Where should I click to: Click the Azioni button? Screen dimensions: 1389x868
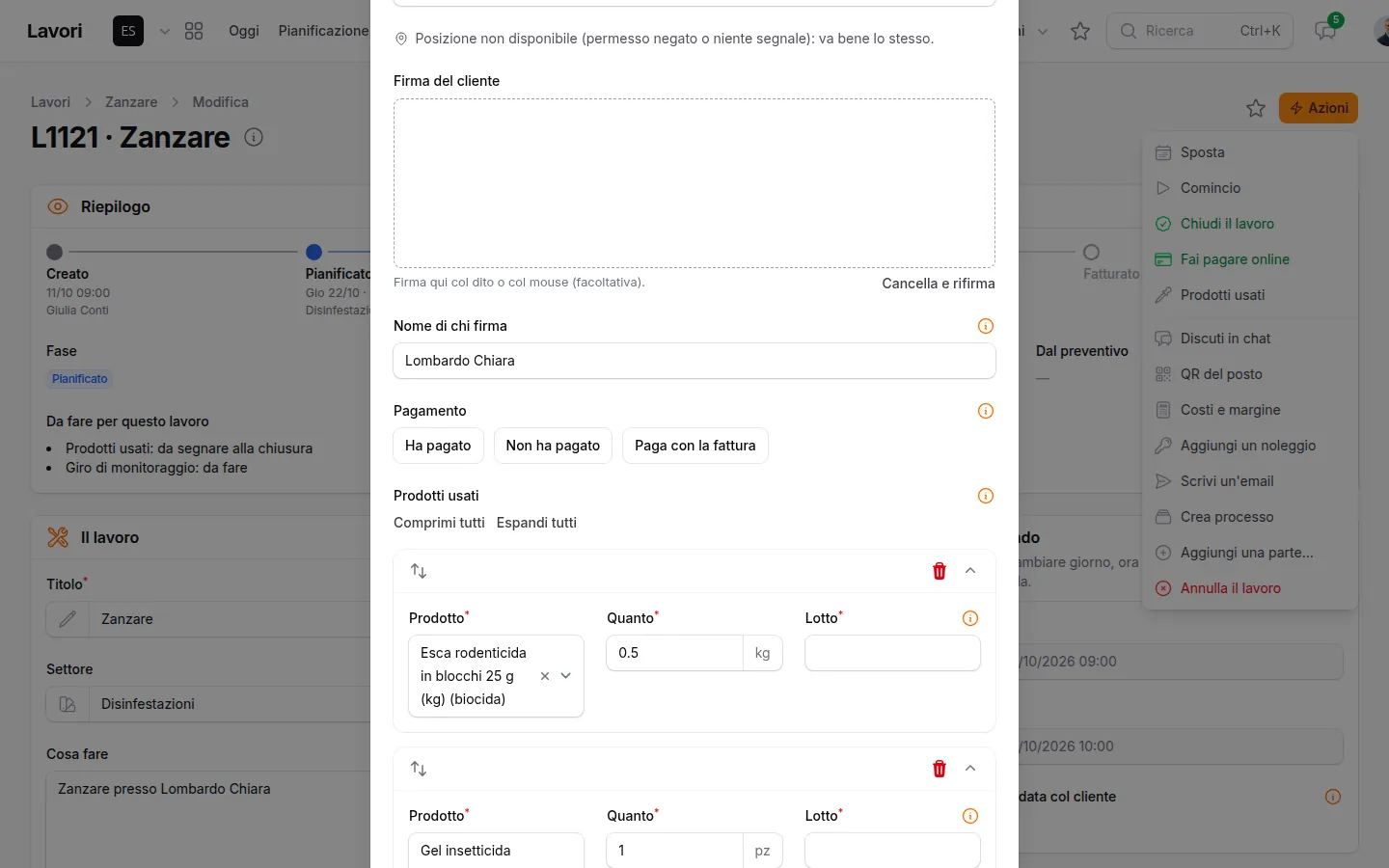pyautogui.click(x=1319, y=108)
